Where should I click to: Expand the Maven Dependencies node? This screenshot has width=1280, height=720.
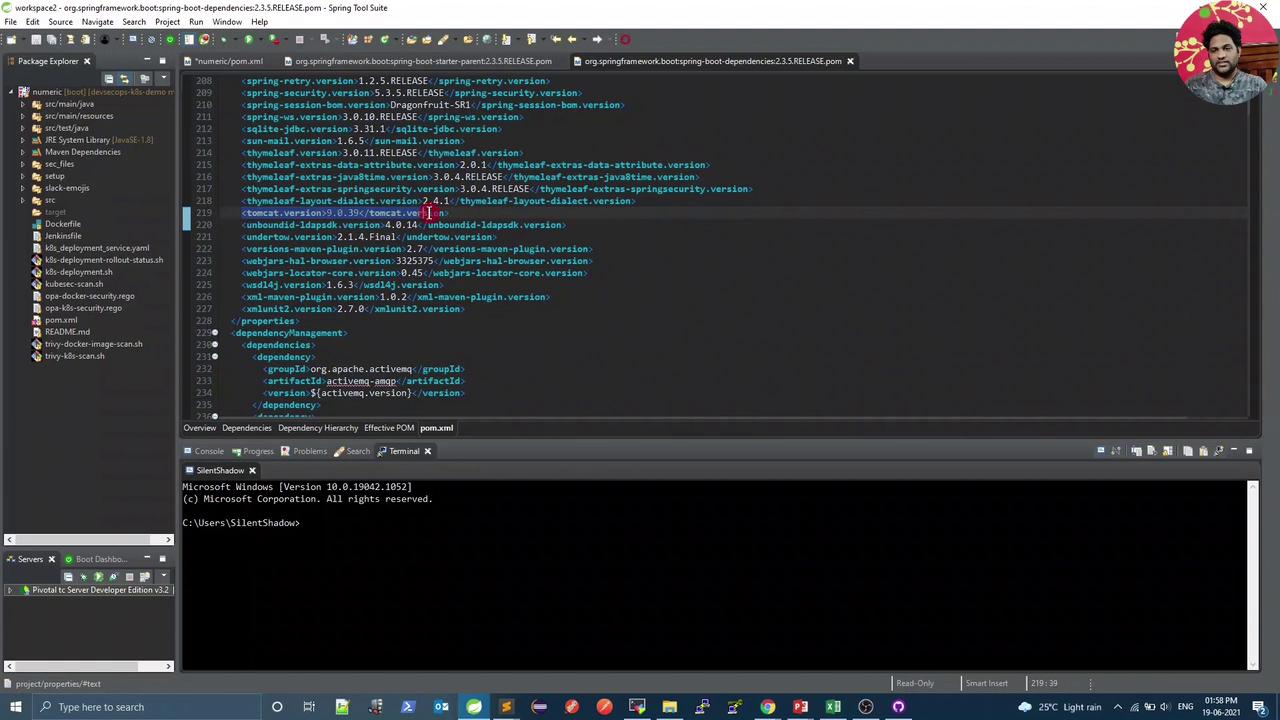[x=23, y=152]
